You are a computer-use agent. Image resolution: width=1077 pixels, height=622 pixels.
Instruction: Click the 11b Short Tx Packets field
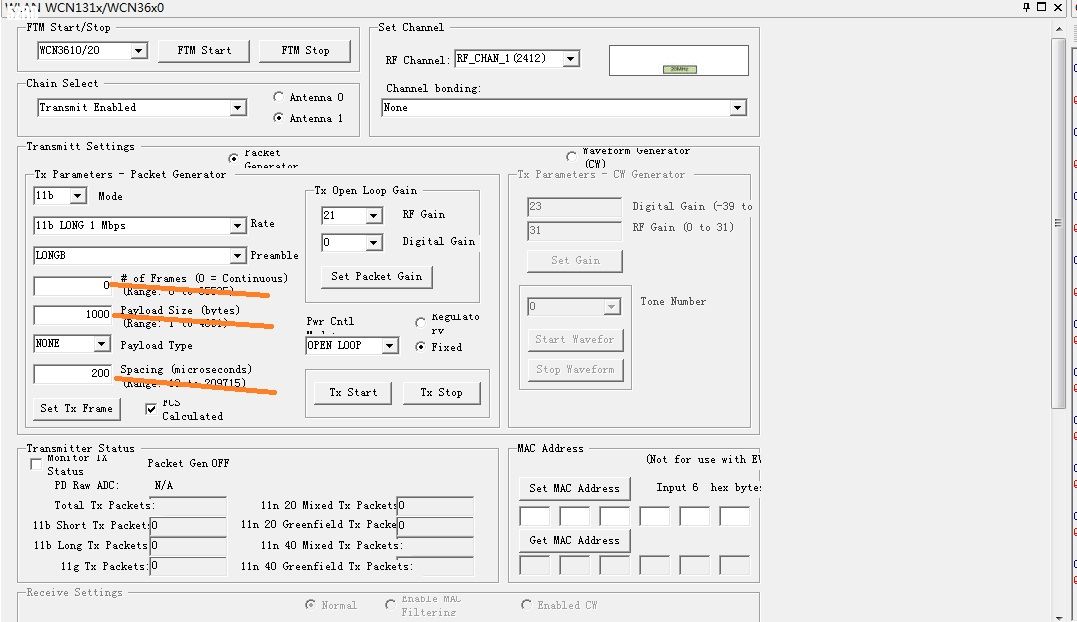188,526
